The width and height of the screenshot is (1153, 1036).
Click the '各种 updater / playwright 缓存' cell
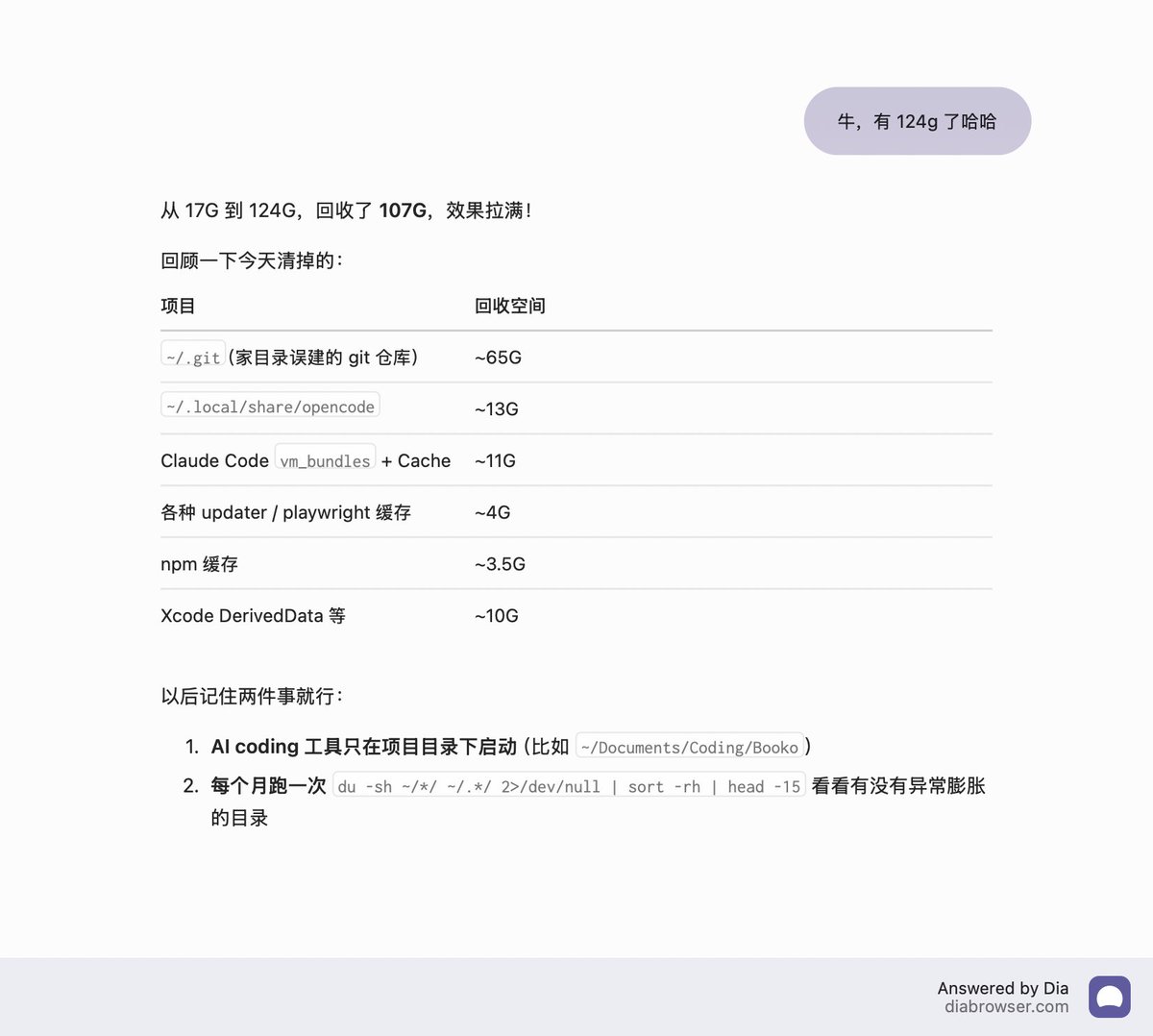click(285, 512)
